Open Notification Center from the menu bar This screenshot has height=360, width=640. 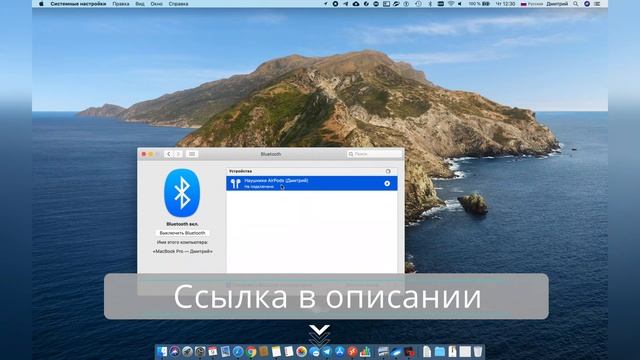[x=597, y=4]
